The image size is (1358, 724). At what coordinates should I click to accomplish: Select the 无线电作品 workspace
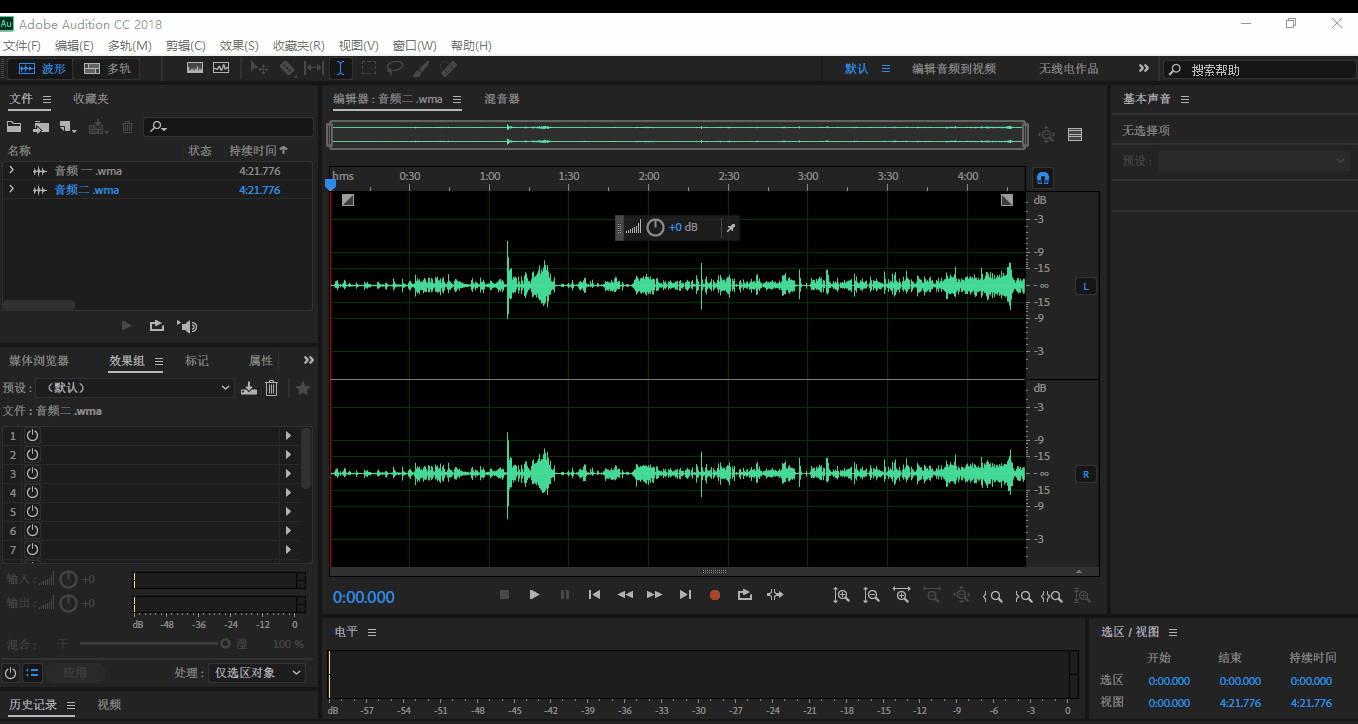[1068, 68]
